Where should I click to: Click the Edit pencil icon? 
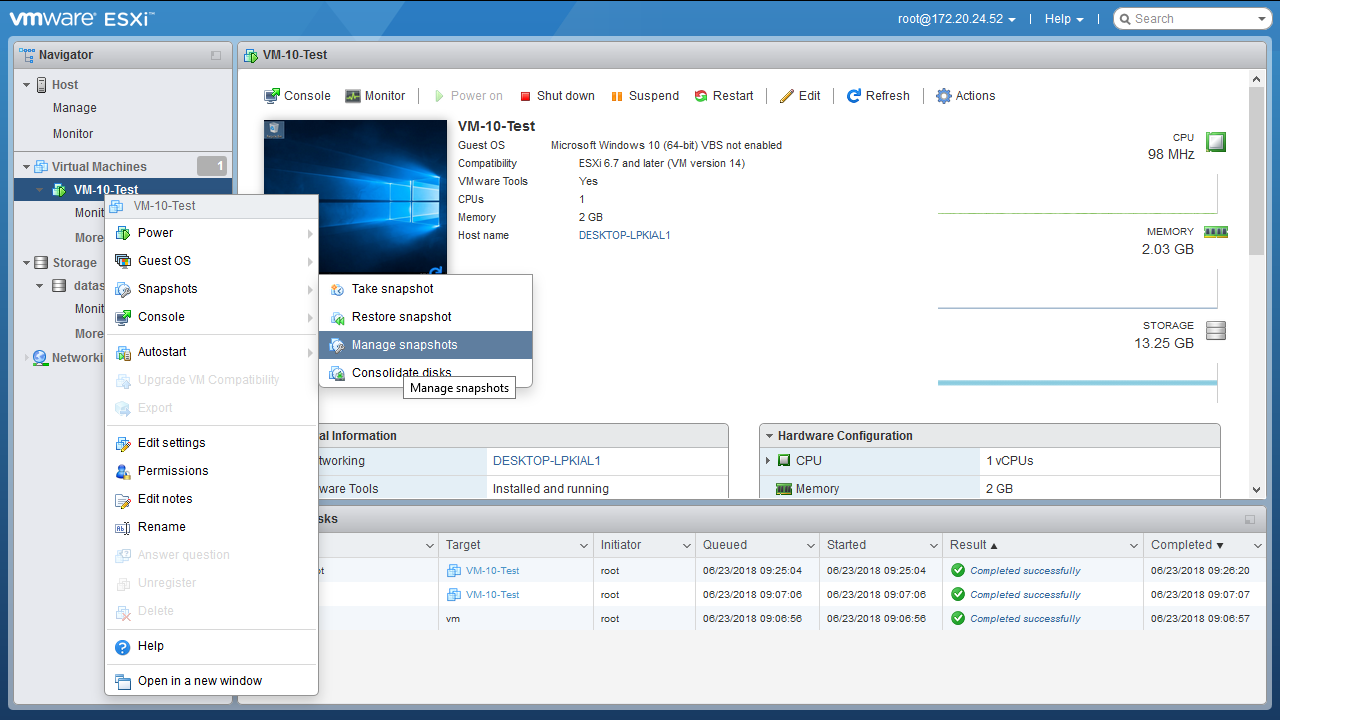pos(787,96)
